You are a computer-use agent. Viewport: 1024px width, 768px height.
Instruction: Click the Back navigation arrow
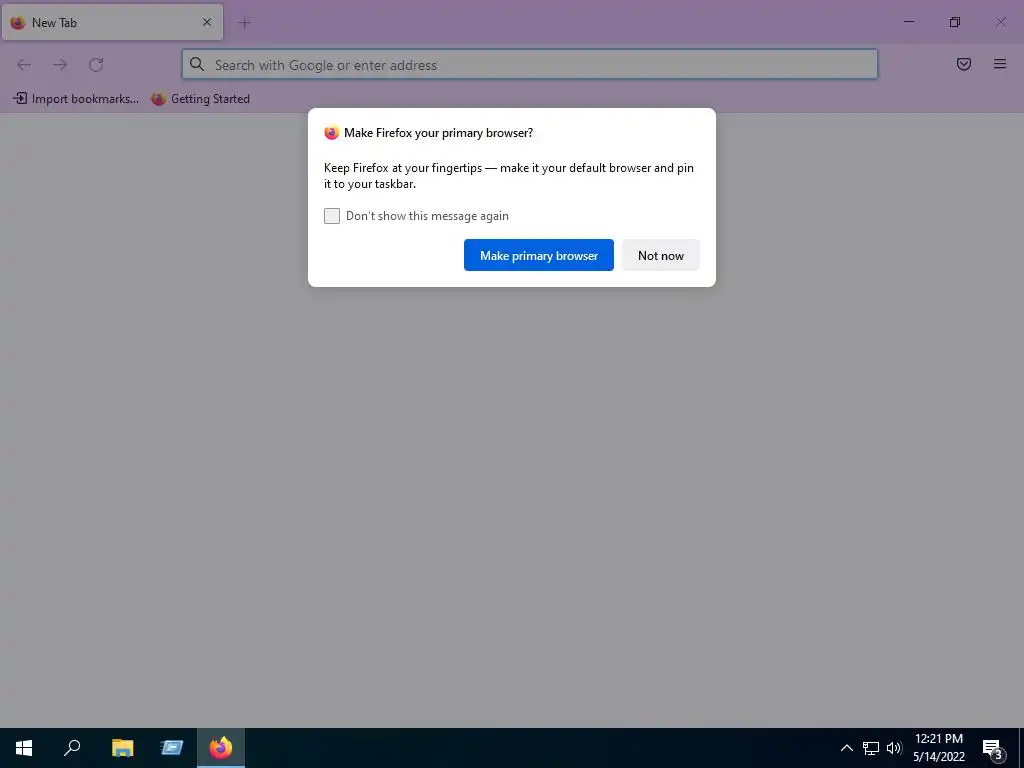tap(24, 65)
